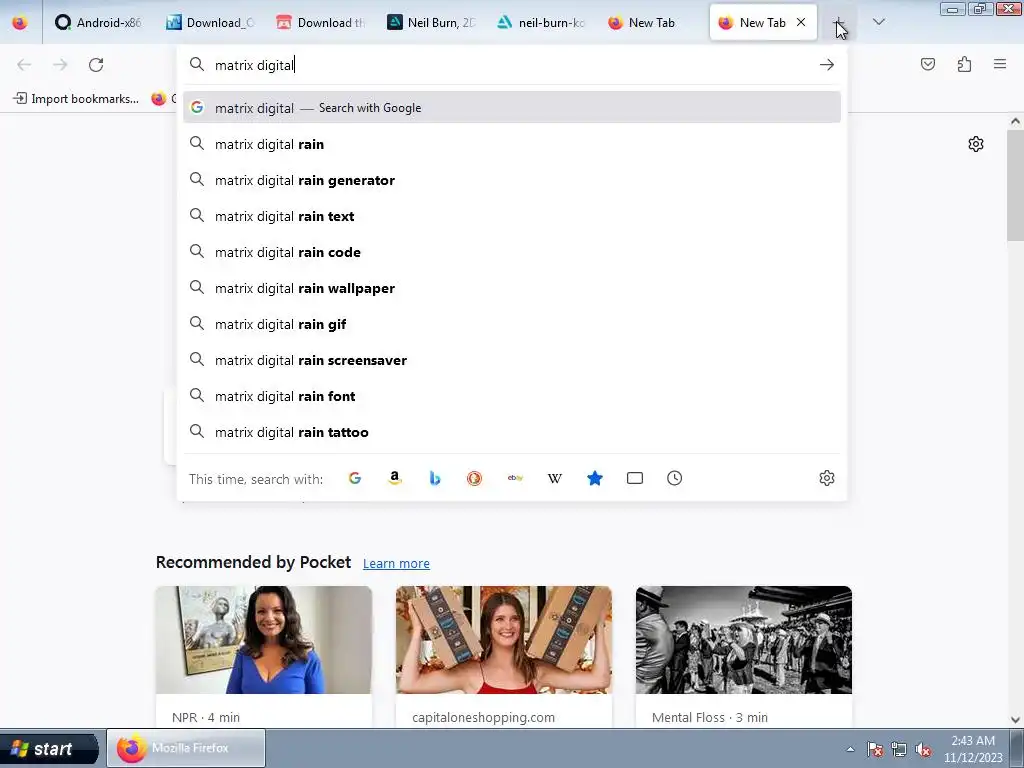This screenshot has width=1024, height=768.
Task: Open the list all tabs chevron
Action: (x=879, y=22)
